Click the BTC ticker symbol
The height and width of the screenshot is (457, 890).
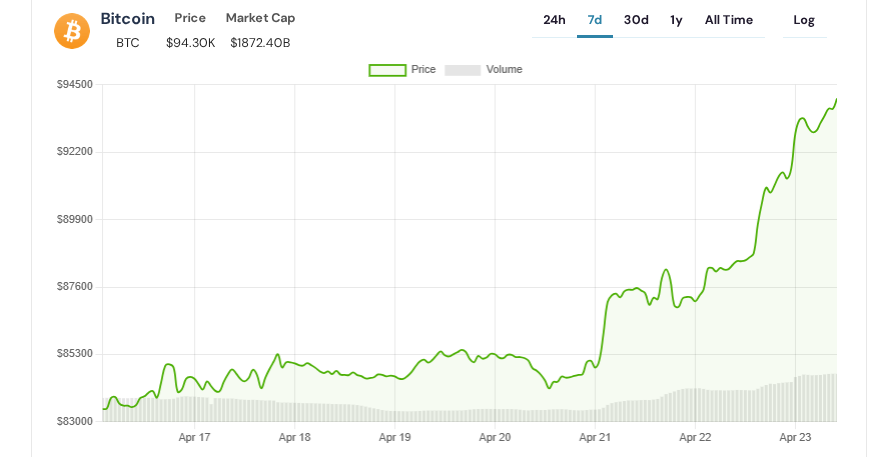pos(128,43)
